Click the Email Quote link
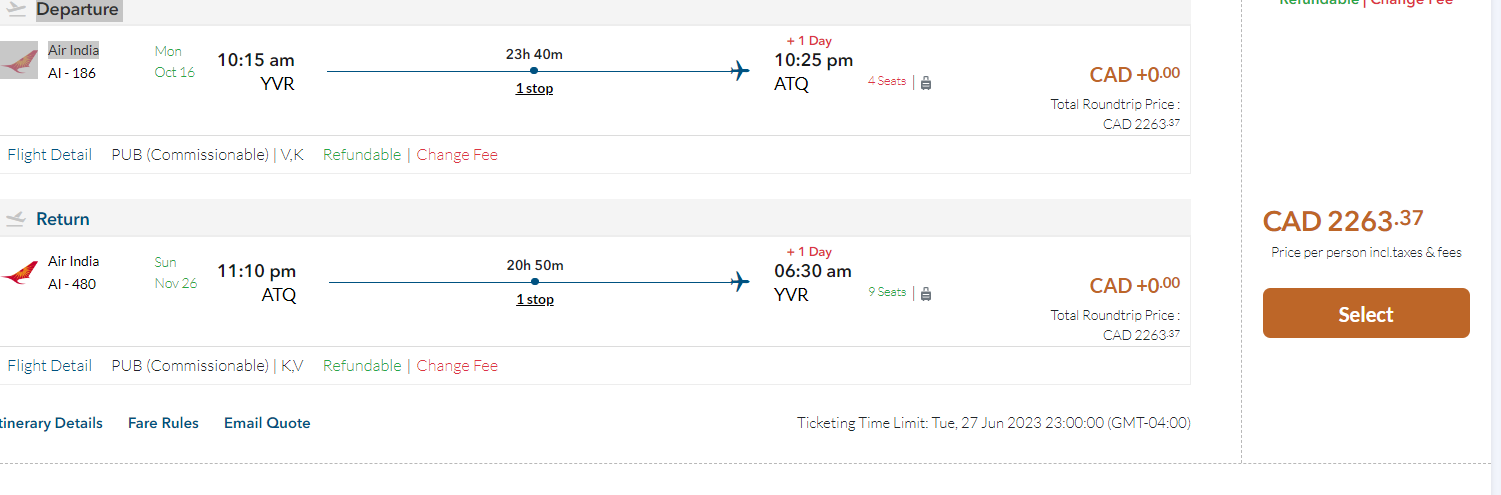 [267, 423]
